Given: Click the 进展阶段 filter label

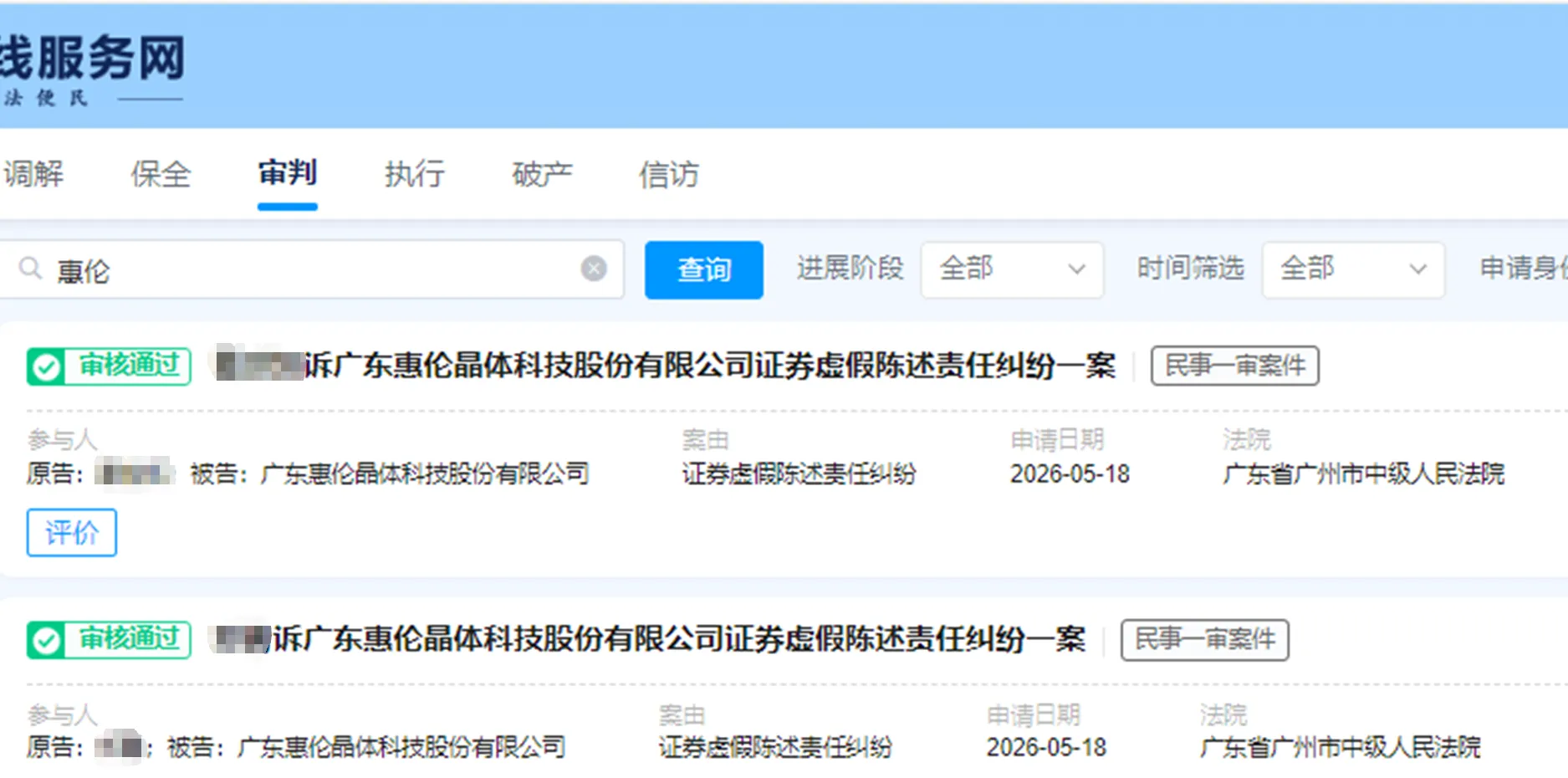Looking at the screenshot, I should [850, 269].
